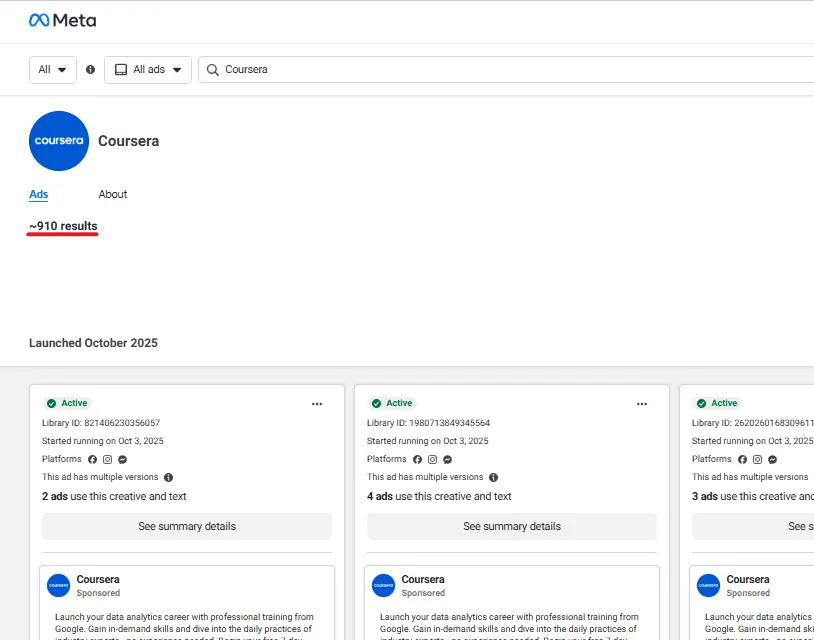See summary details for first ad

[x=187, y=526]
